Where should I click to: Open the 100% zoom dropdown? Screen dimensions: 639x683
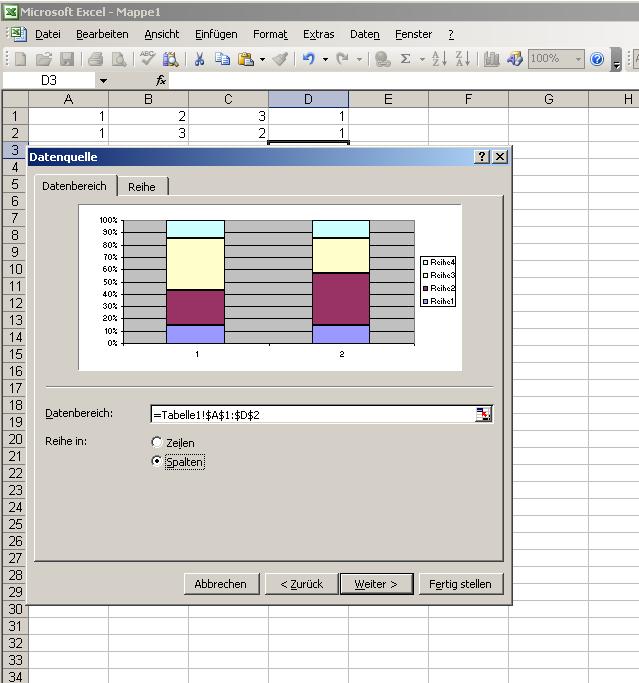point(578,59)
